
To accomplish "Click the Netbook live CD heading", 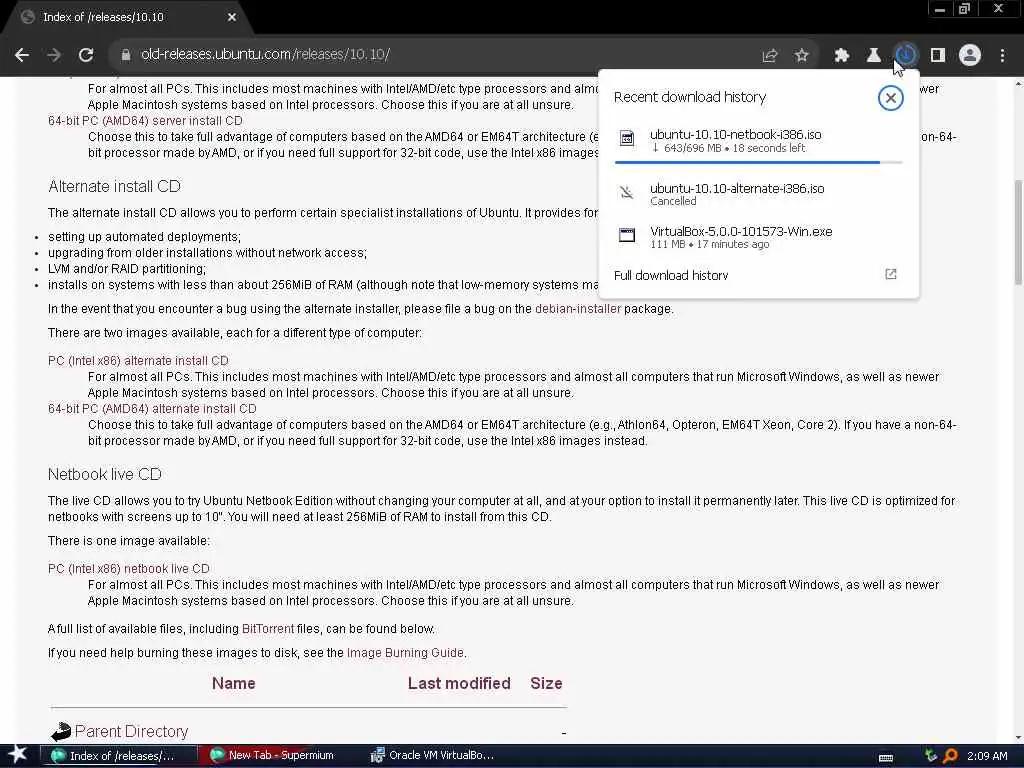I will coord(104,475).
